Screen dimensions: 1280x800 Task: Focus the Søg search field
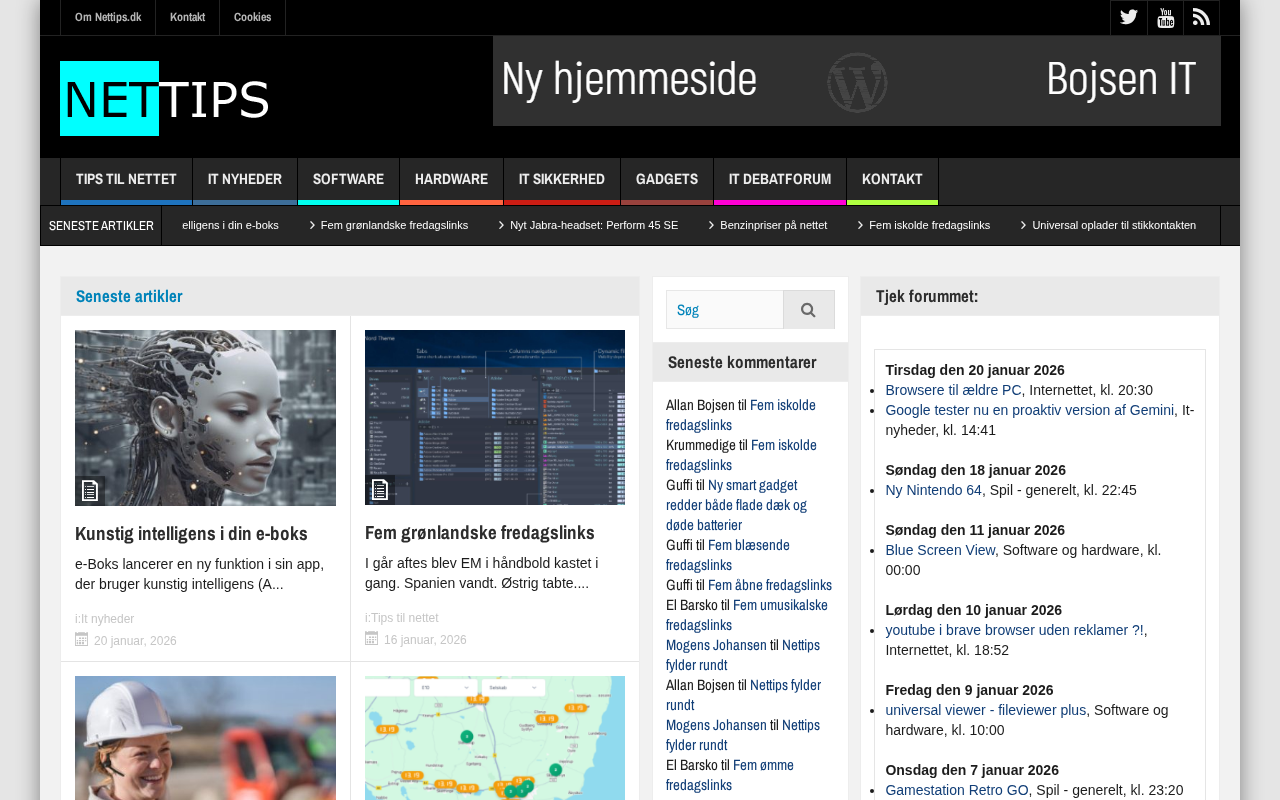pyautogui.click(x=725, y=310)
